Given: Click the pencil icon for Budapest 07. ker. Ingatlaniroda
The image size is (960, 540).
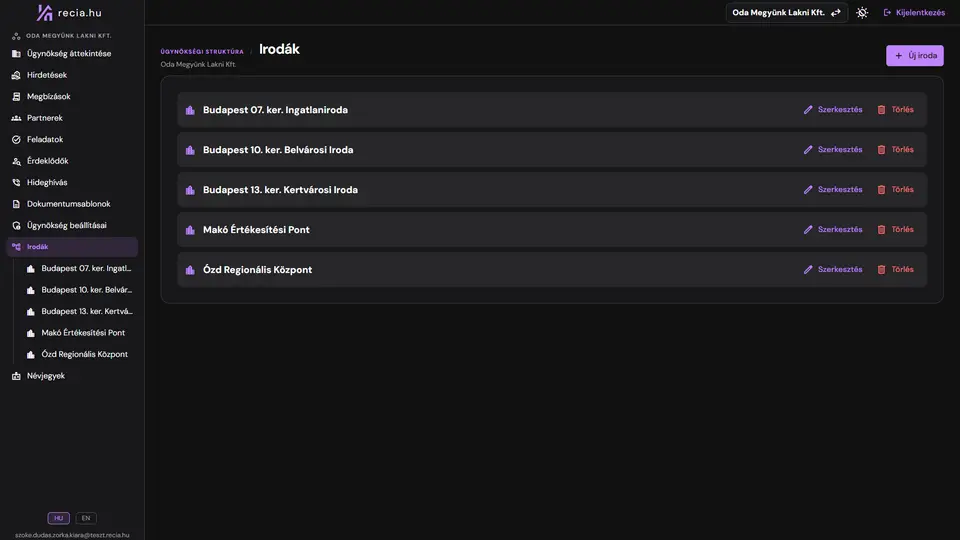Looking at the screenshot, I should pos(808,110).
